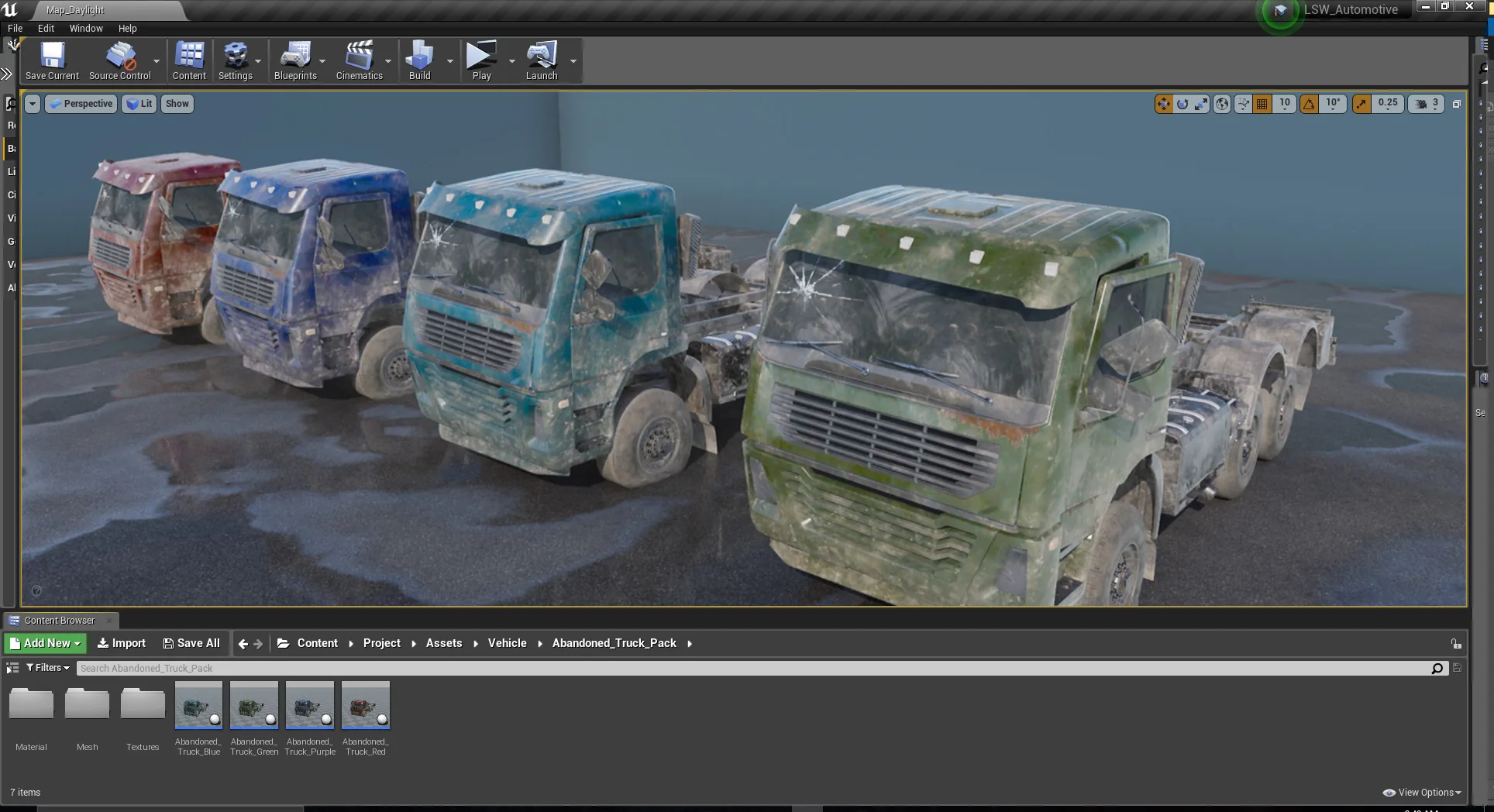
Task: Open the camera speed dropdown
Action: (1426, 104)
